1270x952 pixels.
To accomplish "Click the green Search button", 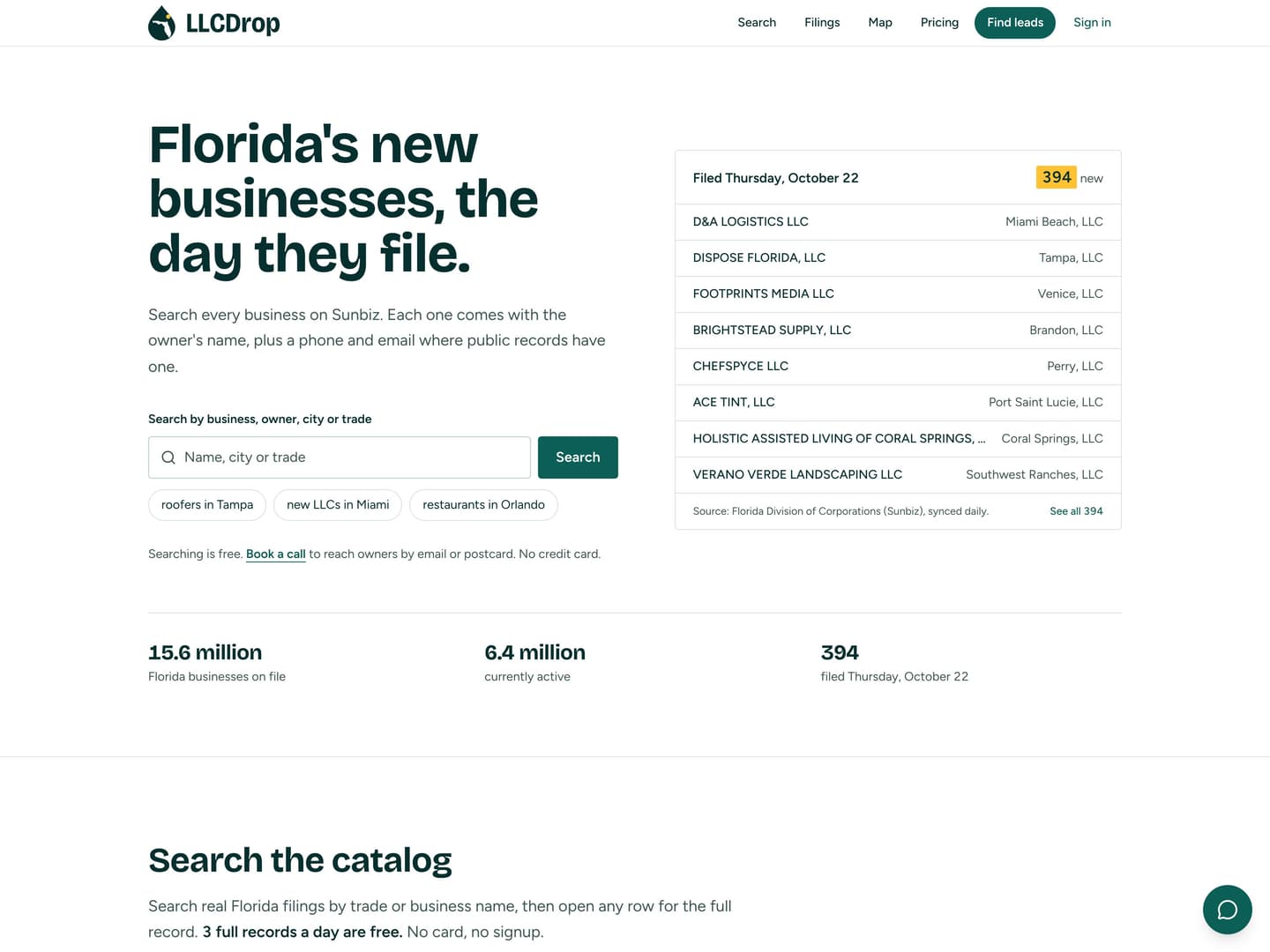I will tap(578, 457).
